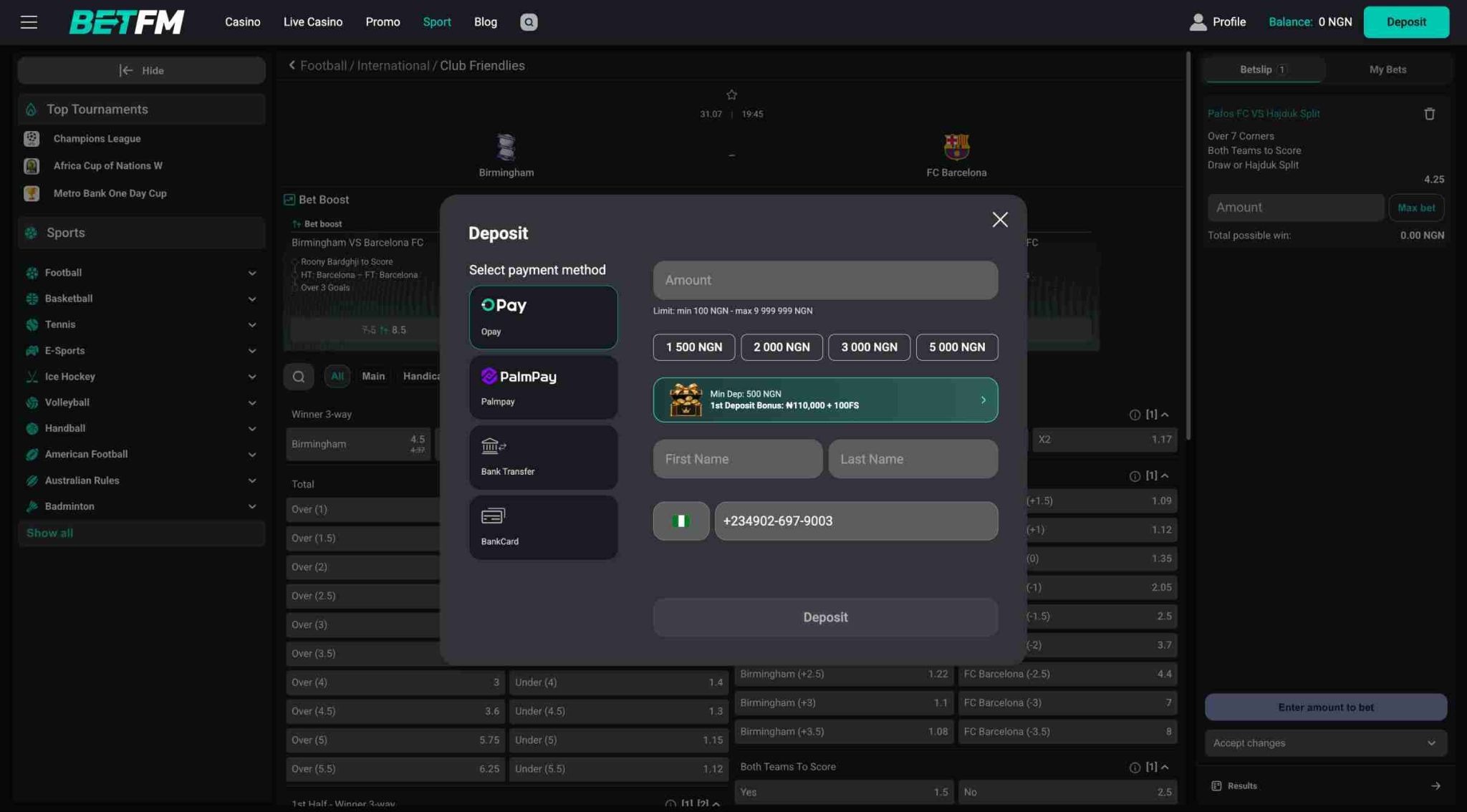Click the Metro Bank One Day Cup icon
The image size is (1467, 812).
click(x=32, y=193)
